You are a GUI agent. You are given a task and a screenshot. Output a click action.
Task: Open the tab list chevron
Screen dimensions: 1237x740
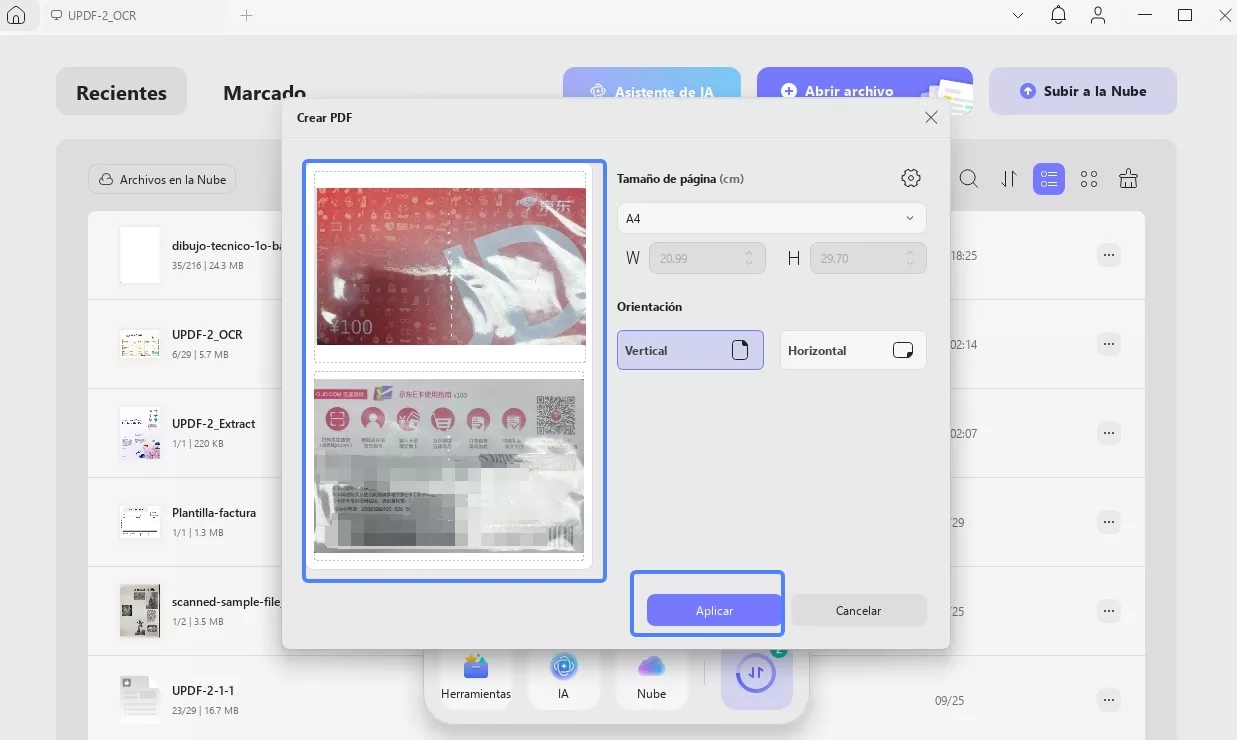click(1018, 15)
